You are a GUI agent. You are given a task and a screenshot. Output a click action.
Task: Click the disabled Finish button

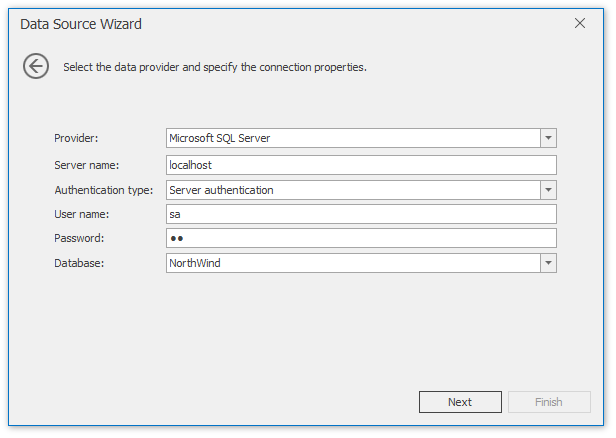tap(549, 402)
